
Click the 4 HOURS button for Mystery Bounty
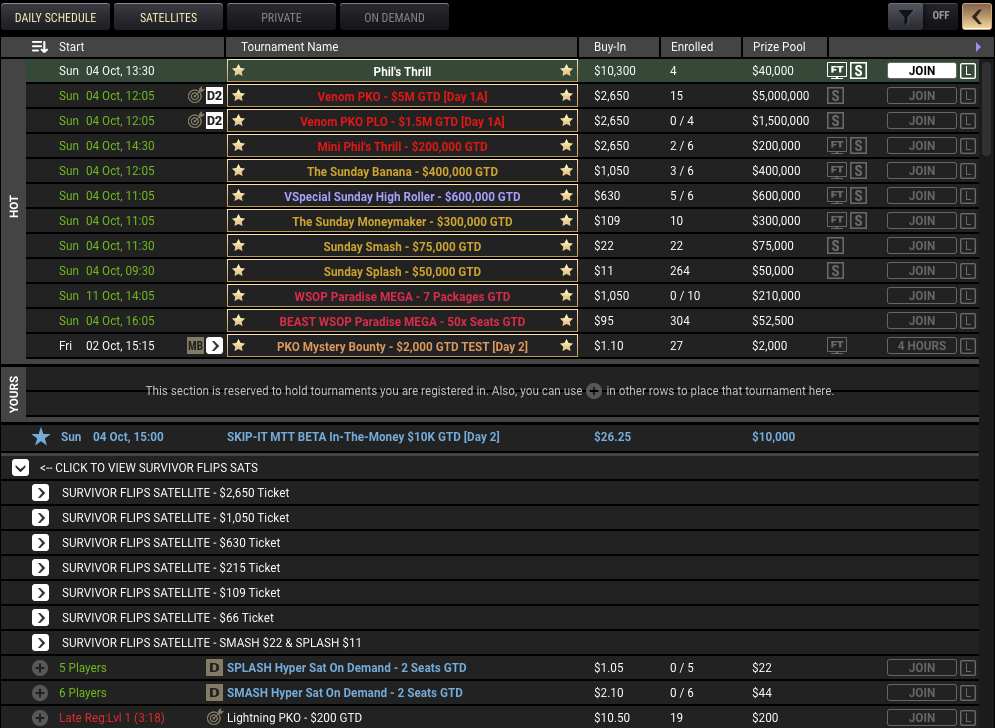(921, 346)
